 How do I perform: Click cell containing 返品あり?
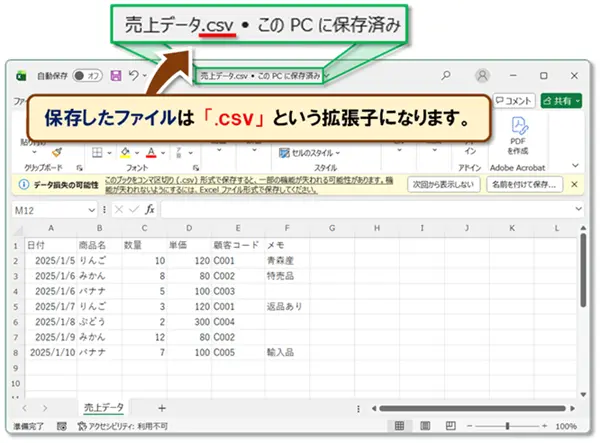(287, 306)
